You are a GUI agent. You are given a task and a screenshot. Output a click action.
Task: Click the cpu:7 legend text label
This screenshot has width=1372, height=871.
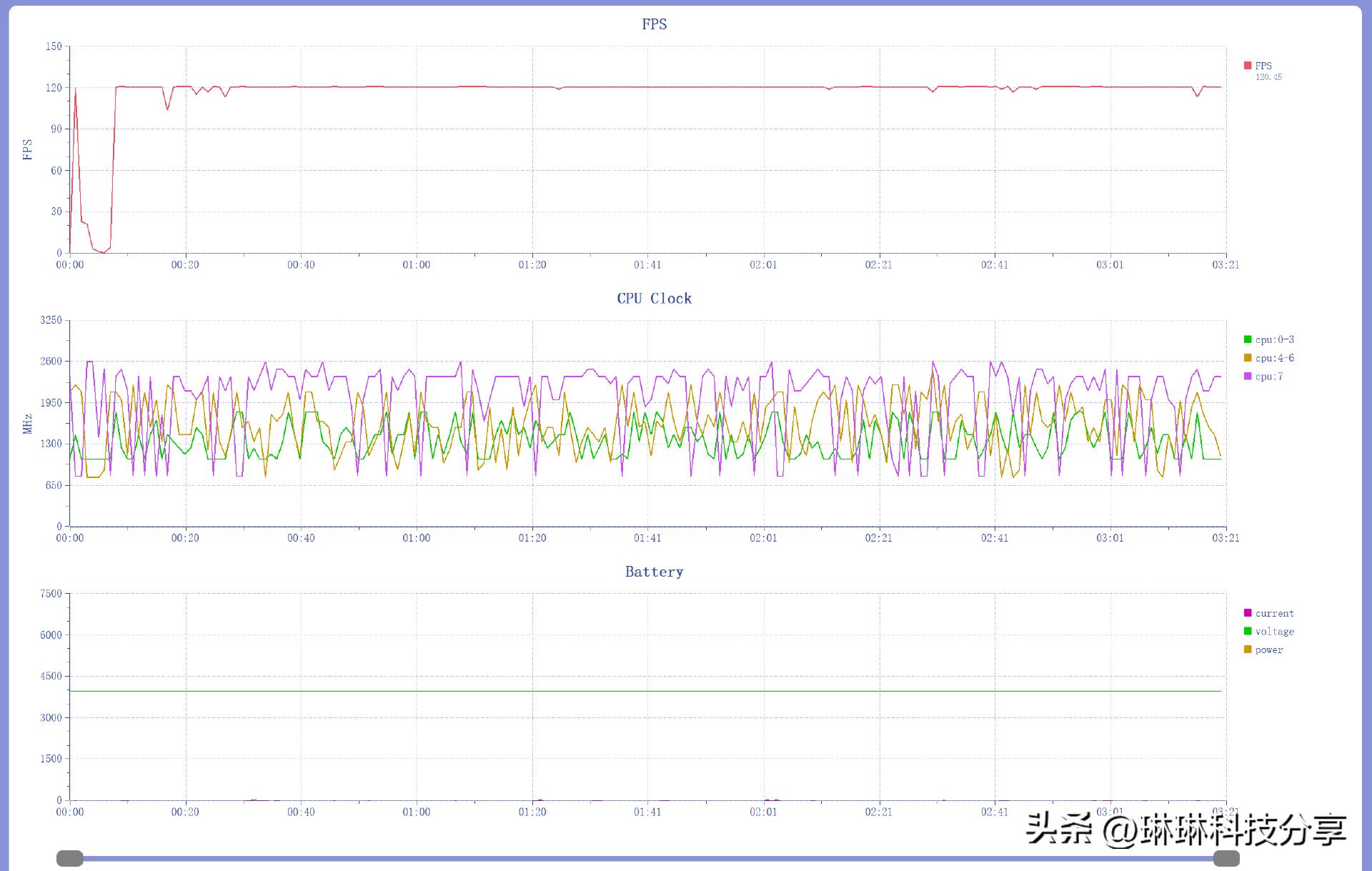click(x=1269, y=377)
